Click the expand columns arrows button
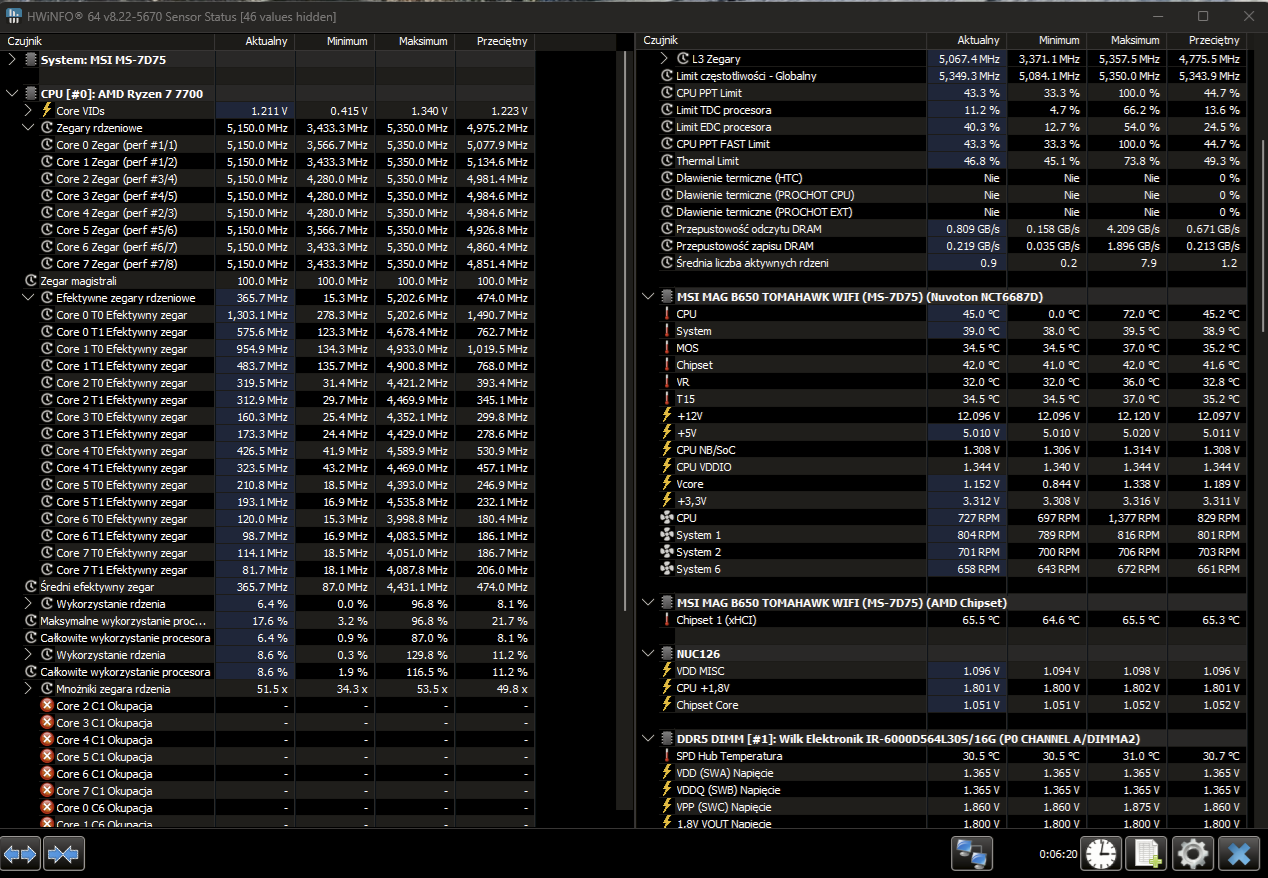This screenshot has width=1268, height=878. [x=21, y=854]
